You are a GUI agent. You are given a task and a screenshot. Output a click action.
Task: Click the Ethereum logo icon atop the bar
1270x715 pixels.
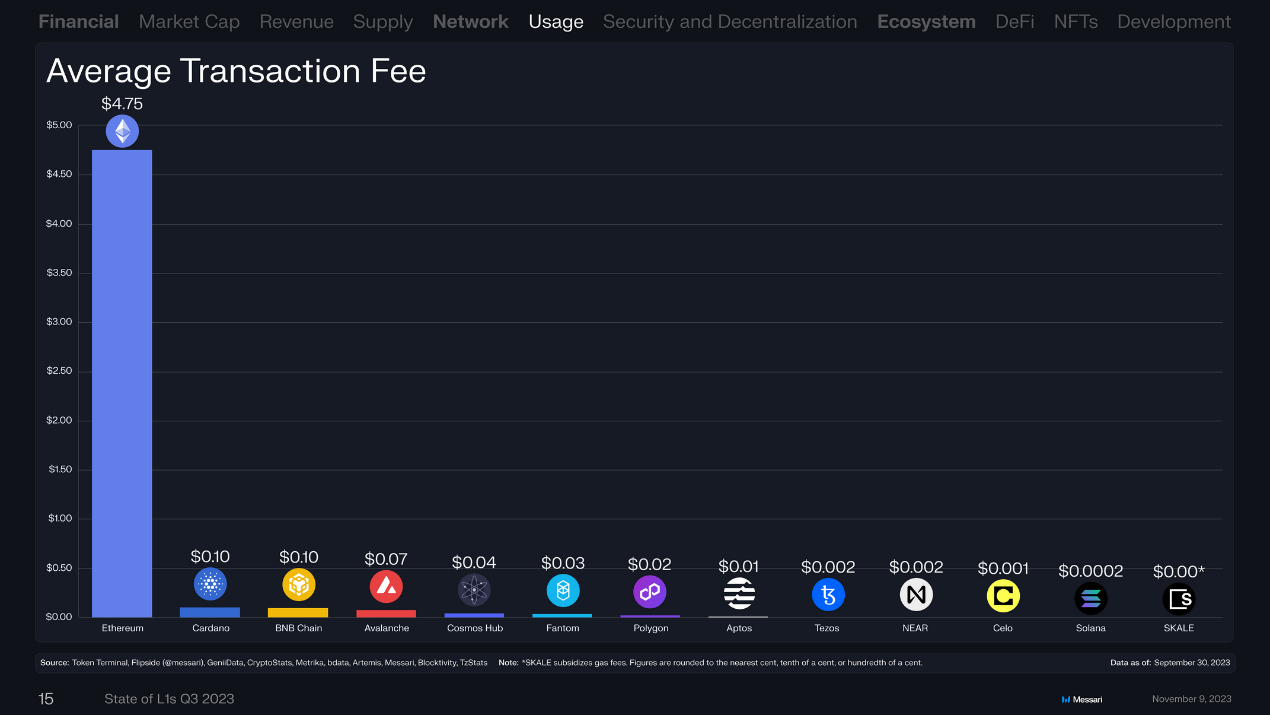122,131
